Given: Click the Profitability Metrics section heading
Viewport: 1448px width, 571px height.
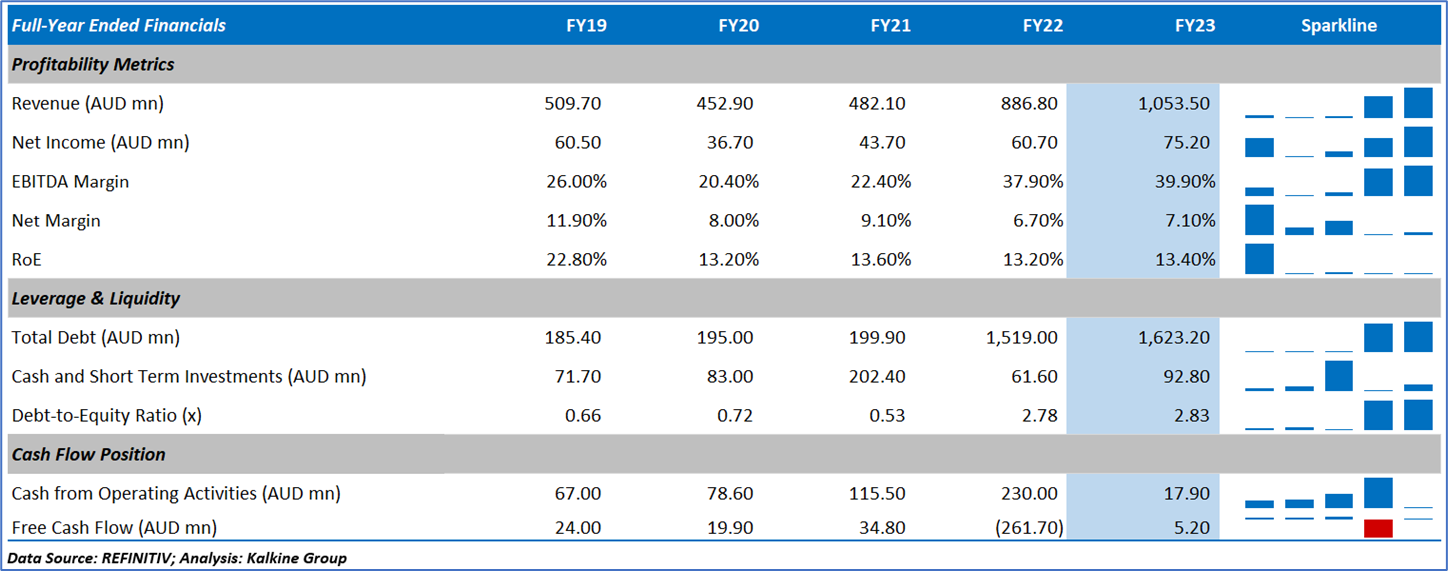Looking at the screenshot, I should (93, 65).
